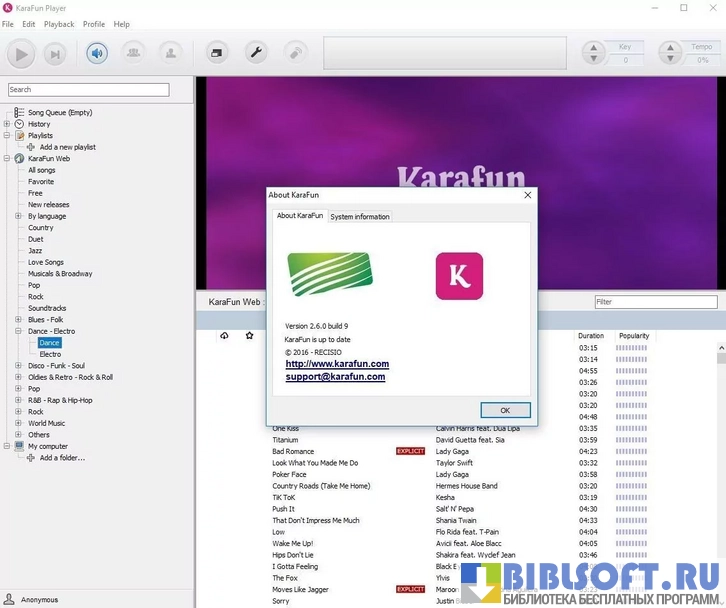This screenshot has height=608, width=726.
Task: Click the dual display window icon
Action: pyautogui.click(x=216, y=53)
